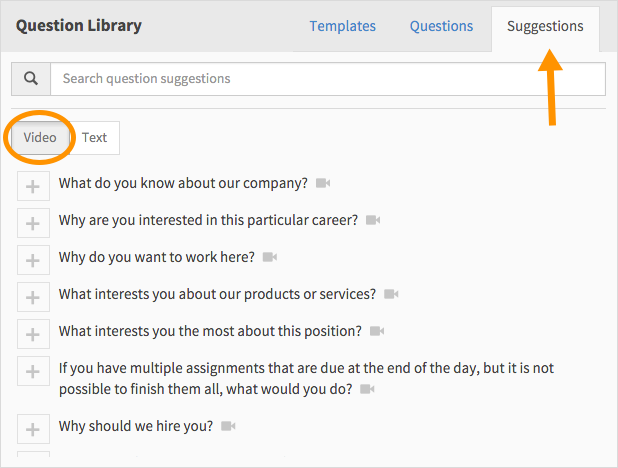Screen dimensions: 618x468
Task: Focus the Search question suggestions field
Action: point(328,78)
